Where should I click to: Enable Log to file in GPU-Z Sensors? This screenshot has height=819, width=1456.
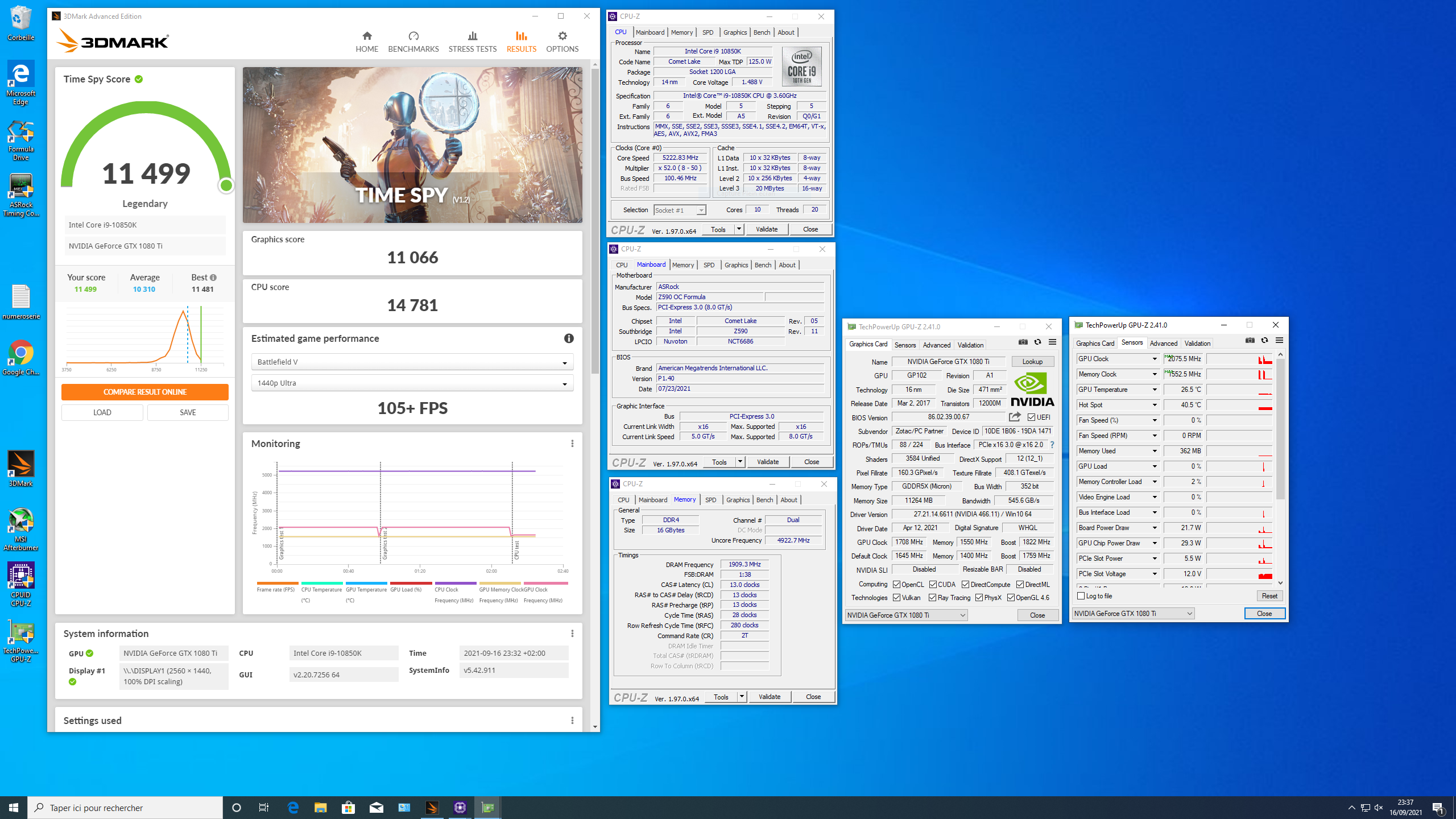pyautogui.click(x=1081, y=596)
